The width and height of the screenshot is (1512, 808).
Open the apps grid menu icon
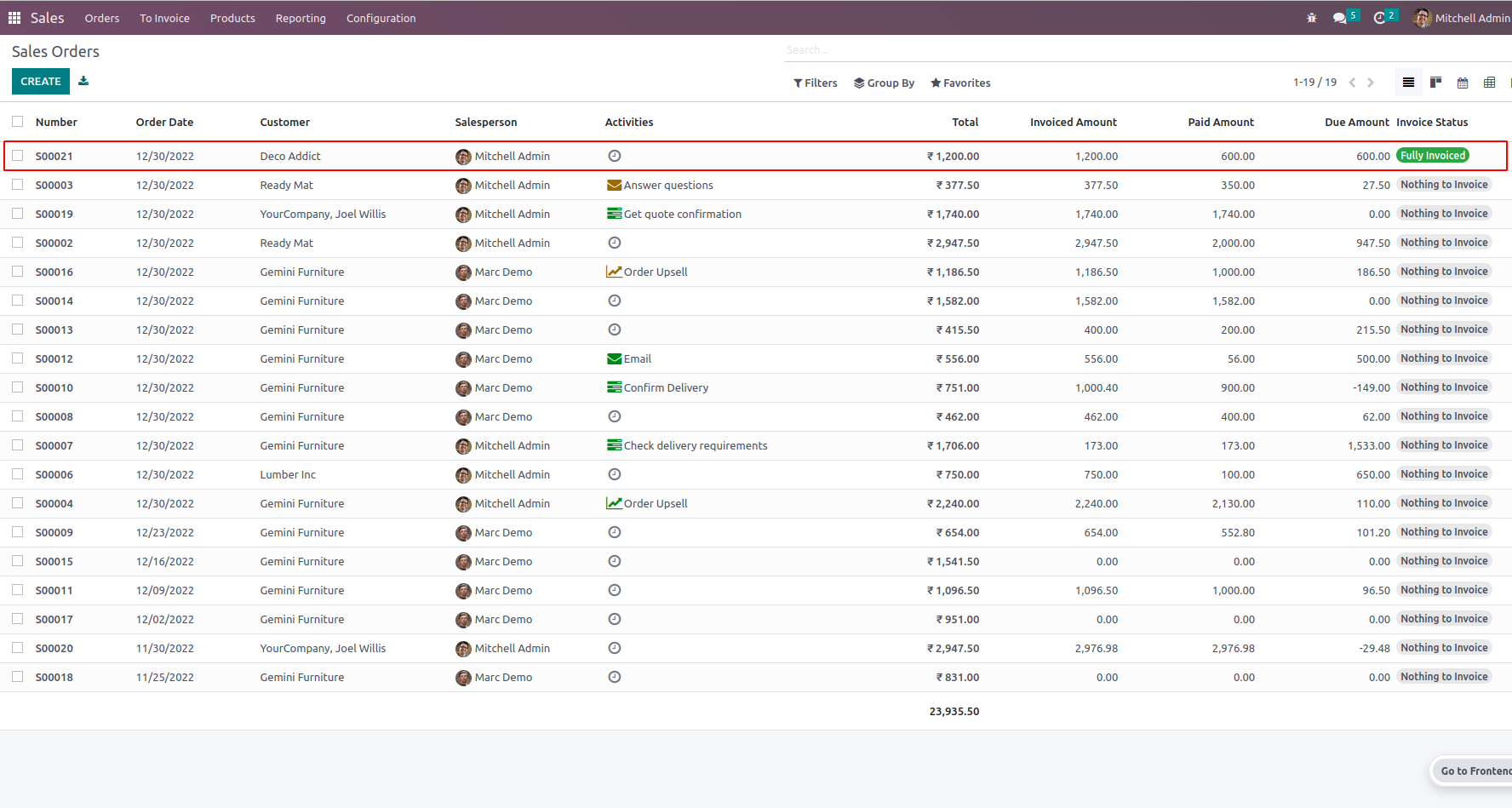click(14, 18)
